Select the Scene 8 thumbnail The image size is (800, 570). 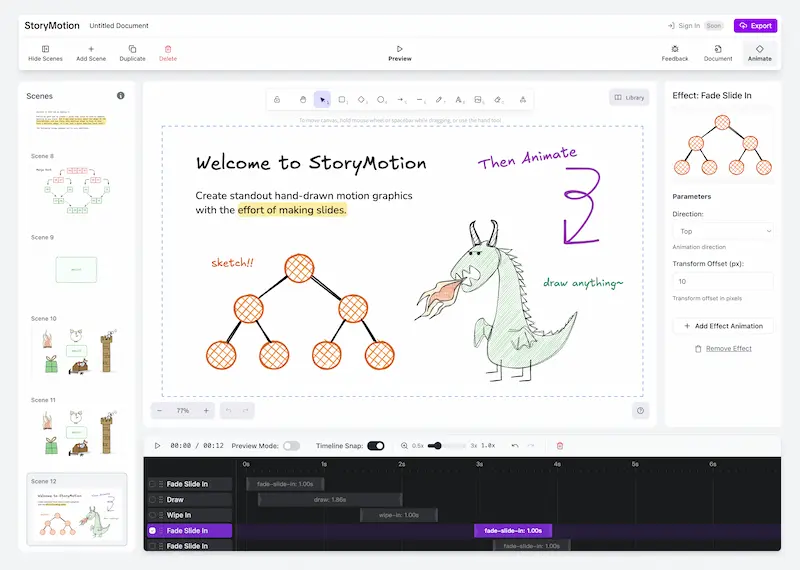point(77,190)
